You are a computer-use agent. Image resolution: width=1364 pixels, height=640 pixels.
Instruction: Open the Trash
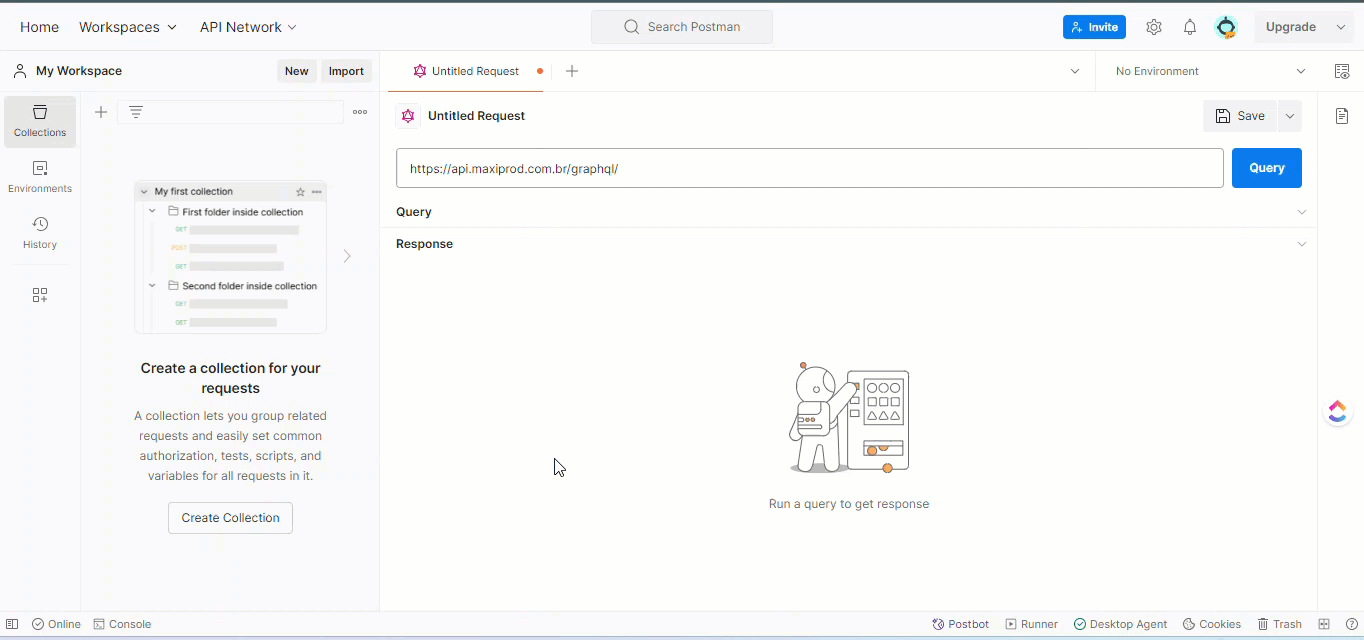coord(1280,624)
